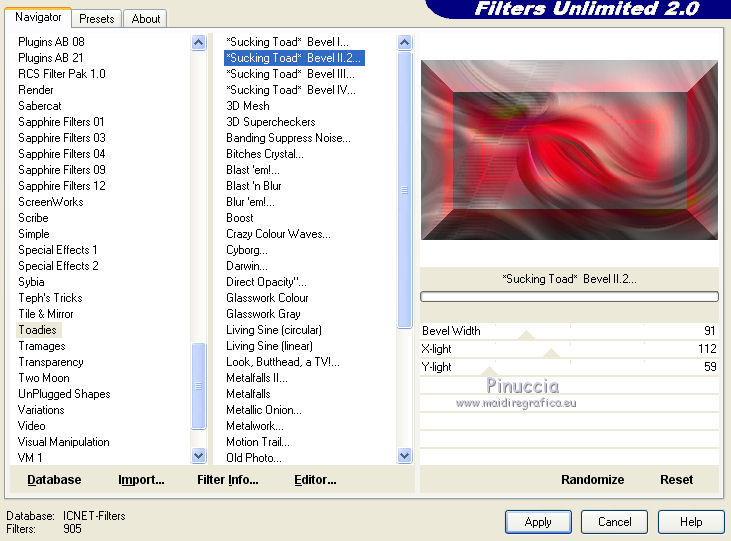Image resolution: width=731 pixels, height=541 pixels.
Task: Randomize the filter settings
Action: point(593,479)
